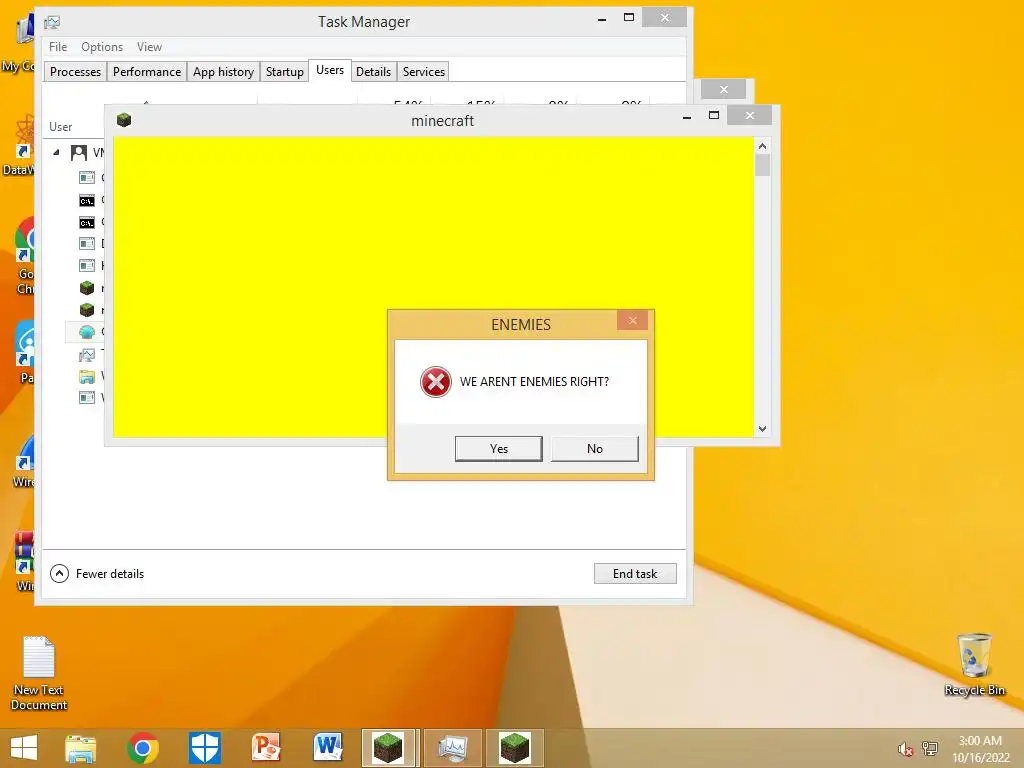This screenshot has width=1024, height=768.
Task: Switch to the Performance tab
Action: click(147, 72)
